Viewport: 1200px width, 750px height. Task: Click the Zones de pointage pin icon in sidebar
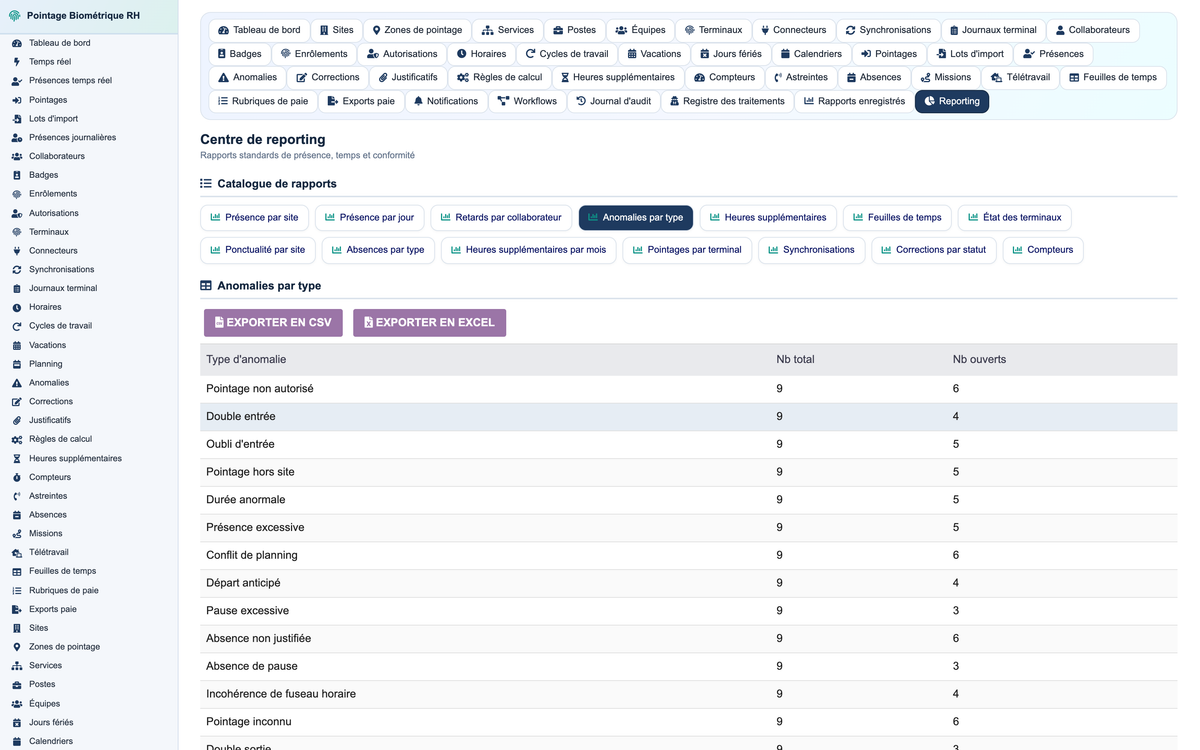[x=17, y=647]
